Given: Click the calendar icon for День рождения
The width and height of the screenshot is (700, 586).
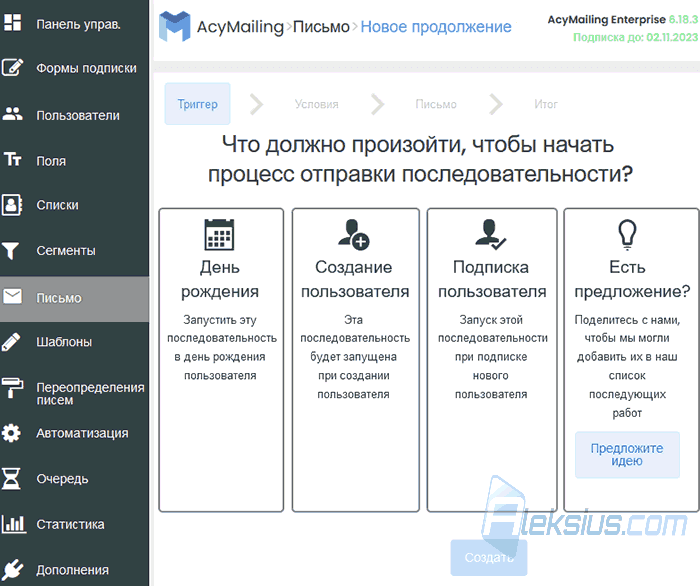Looking at the screenshot, I should 219,234.
